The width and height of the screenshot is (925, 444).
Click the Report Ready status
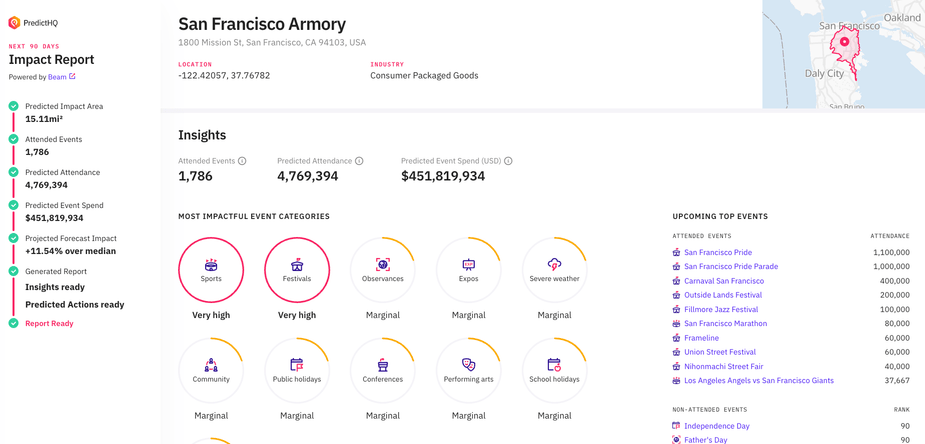(49, 324)
